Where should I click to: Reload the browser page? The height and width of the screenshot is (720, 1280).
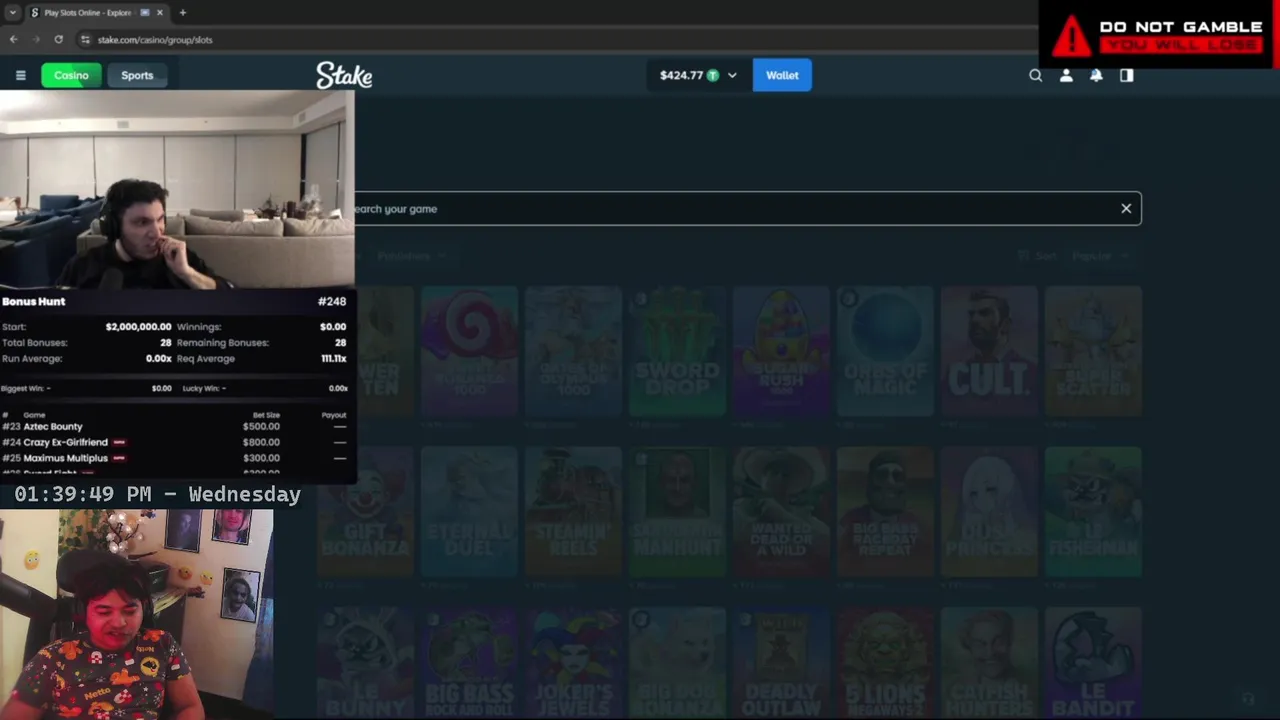coord(59,39)
